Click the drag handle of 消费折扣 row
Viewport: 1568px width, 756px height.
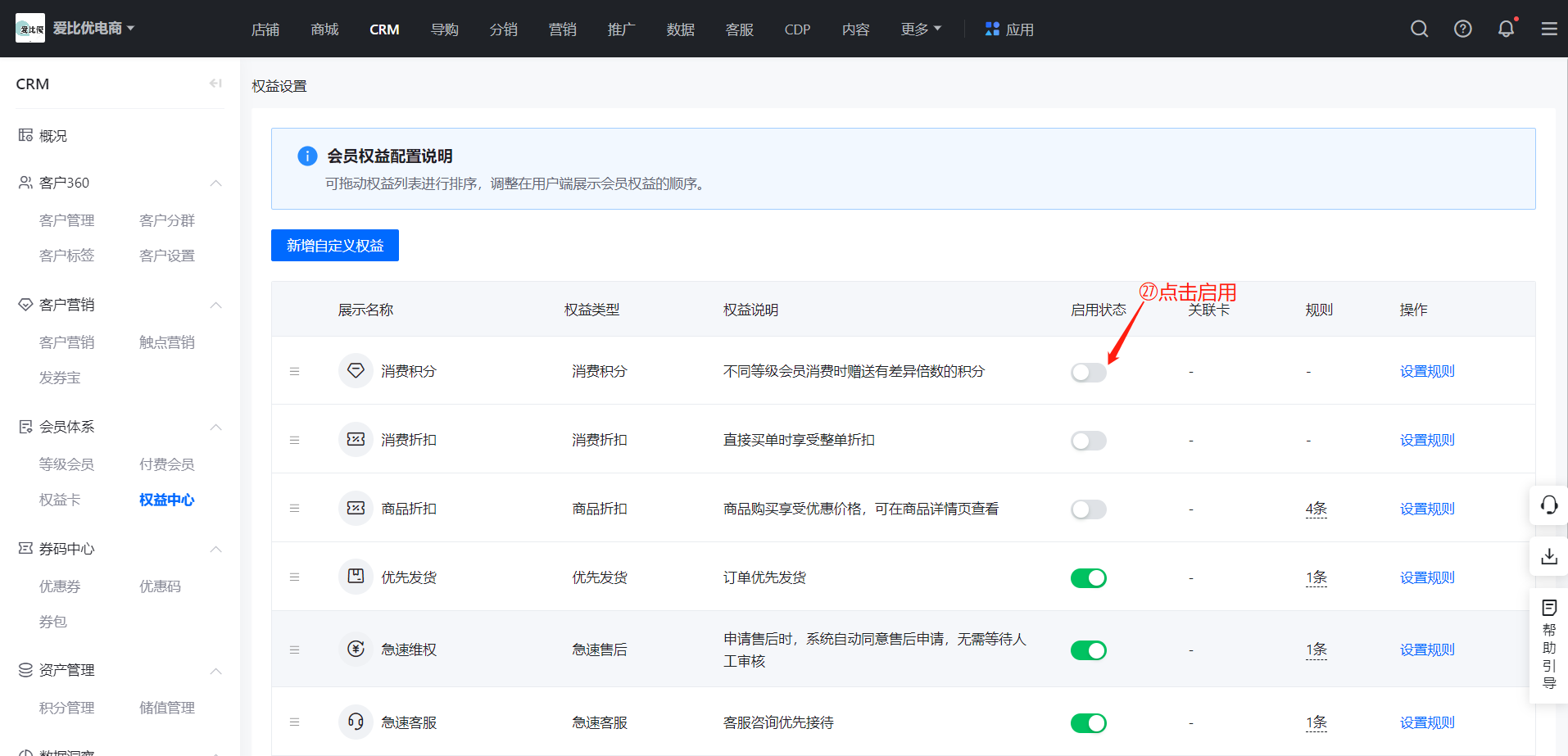coord(294,441)
